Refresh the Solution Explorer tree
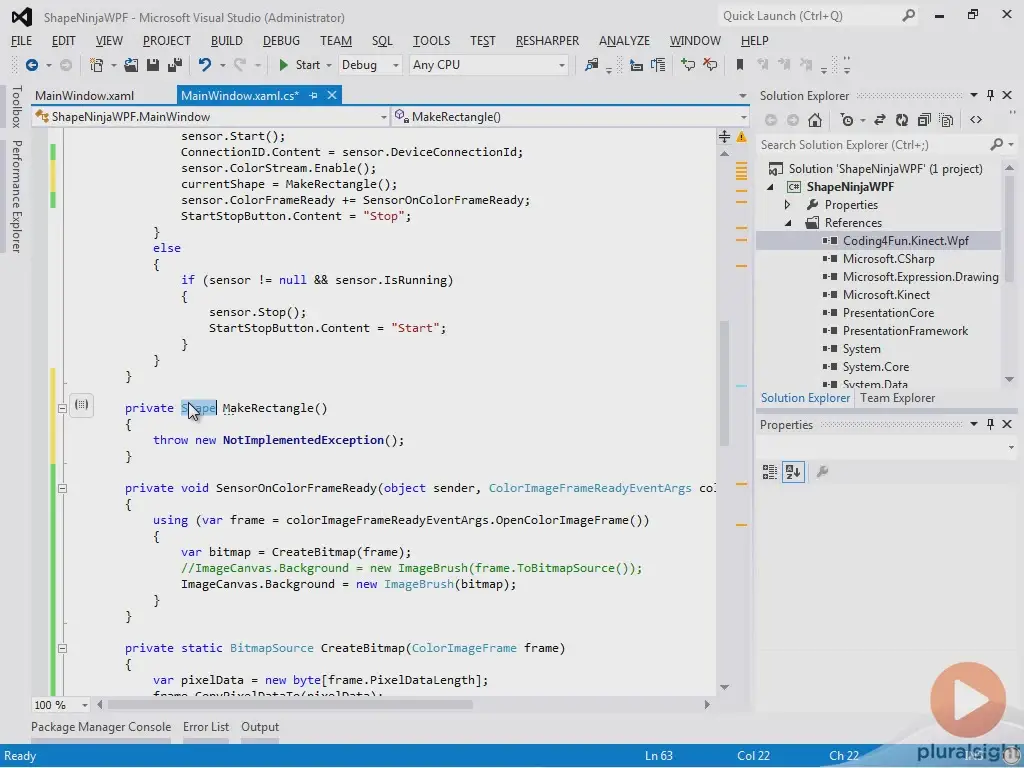This screenshot has height=768, width=1024. click(902, 120)
